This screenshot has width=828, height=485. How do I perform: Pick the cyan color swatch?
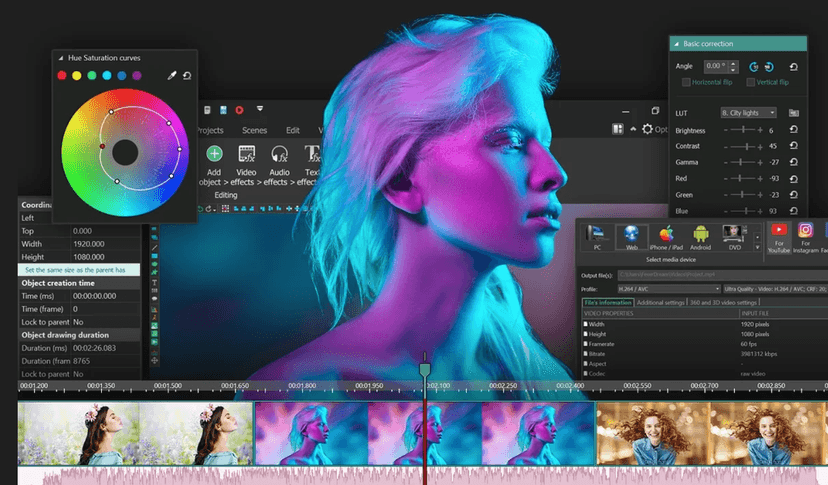(x=107, y=76)
